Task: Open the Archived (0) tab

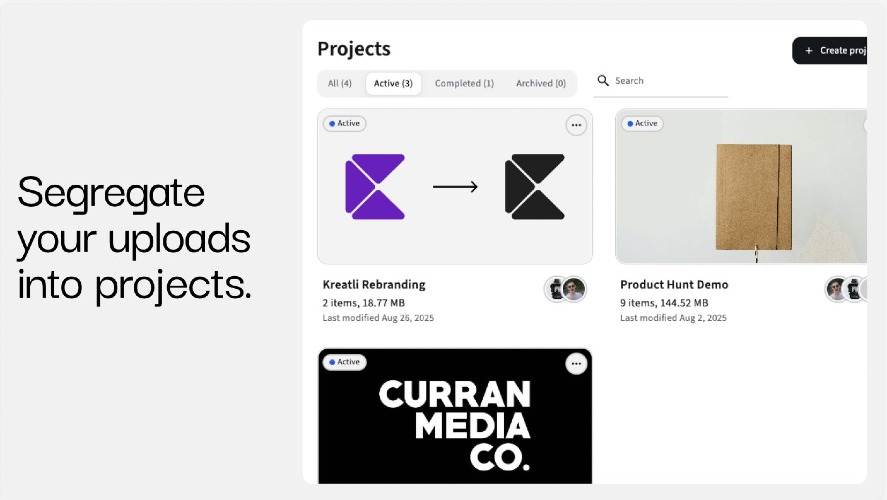Action: (541, 84)
